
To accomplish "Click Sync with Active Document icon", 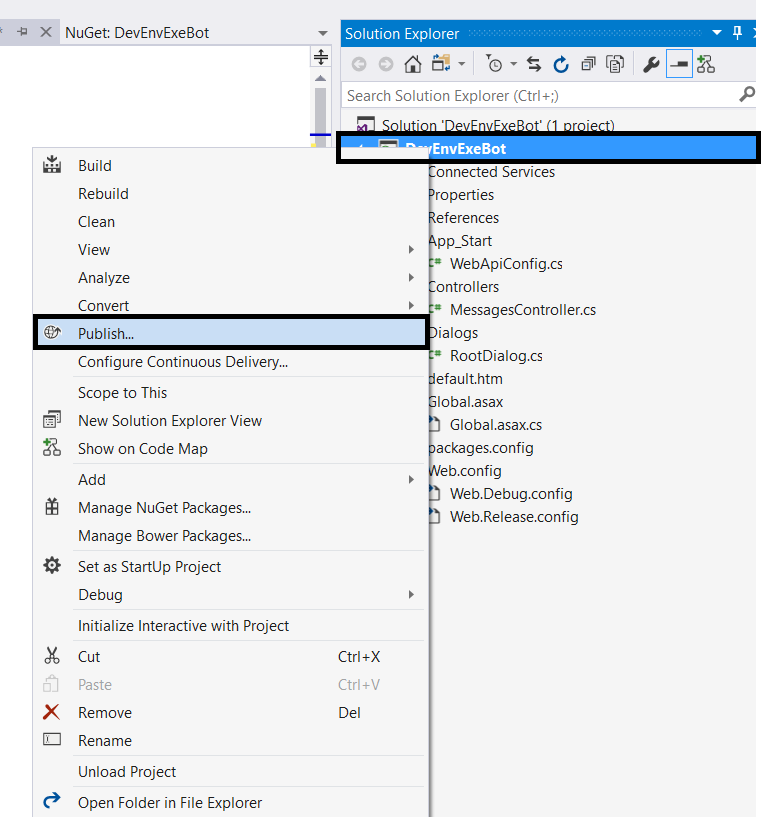I will coord(534,64).
